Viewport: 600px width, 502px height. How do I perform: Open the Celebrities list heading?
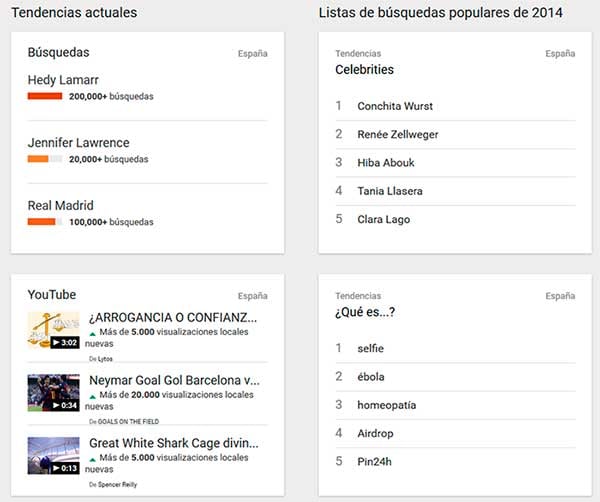tap(365, 70)
